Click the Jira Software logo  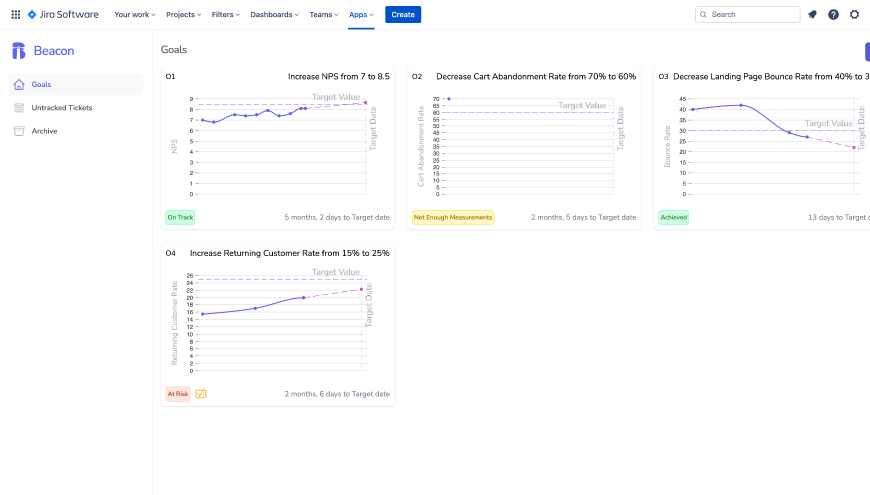coord(63,15)
